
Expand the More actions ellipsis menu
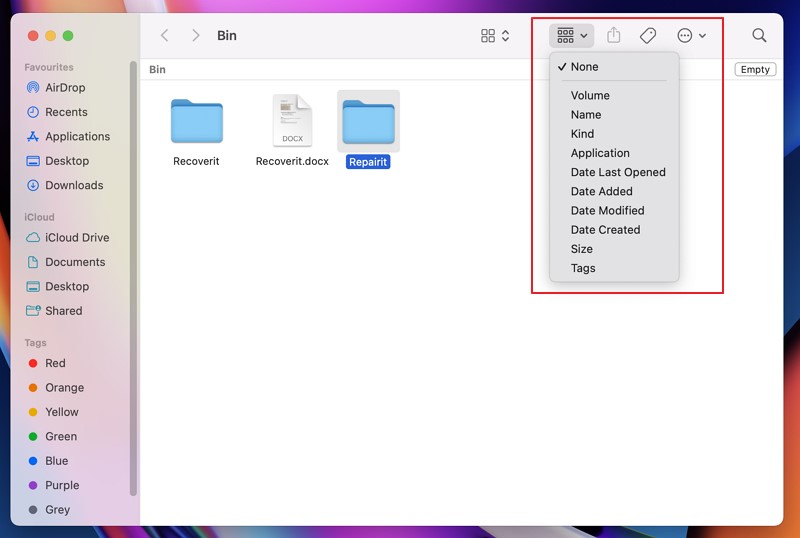[691, 36]
